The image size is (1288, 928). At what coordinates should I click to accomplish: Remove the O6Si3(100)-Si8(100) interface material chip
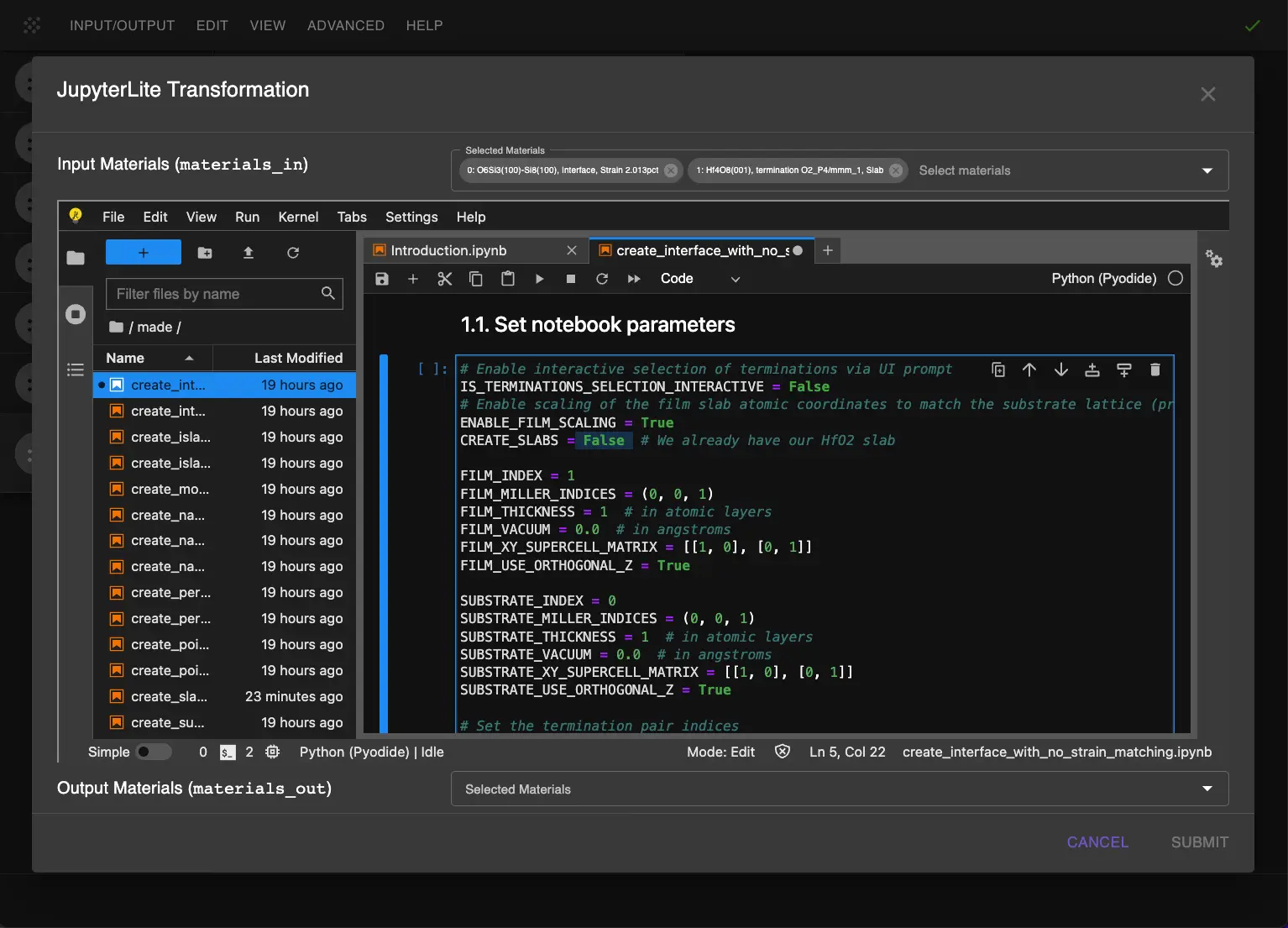671,170
